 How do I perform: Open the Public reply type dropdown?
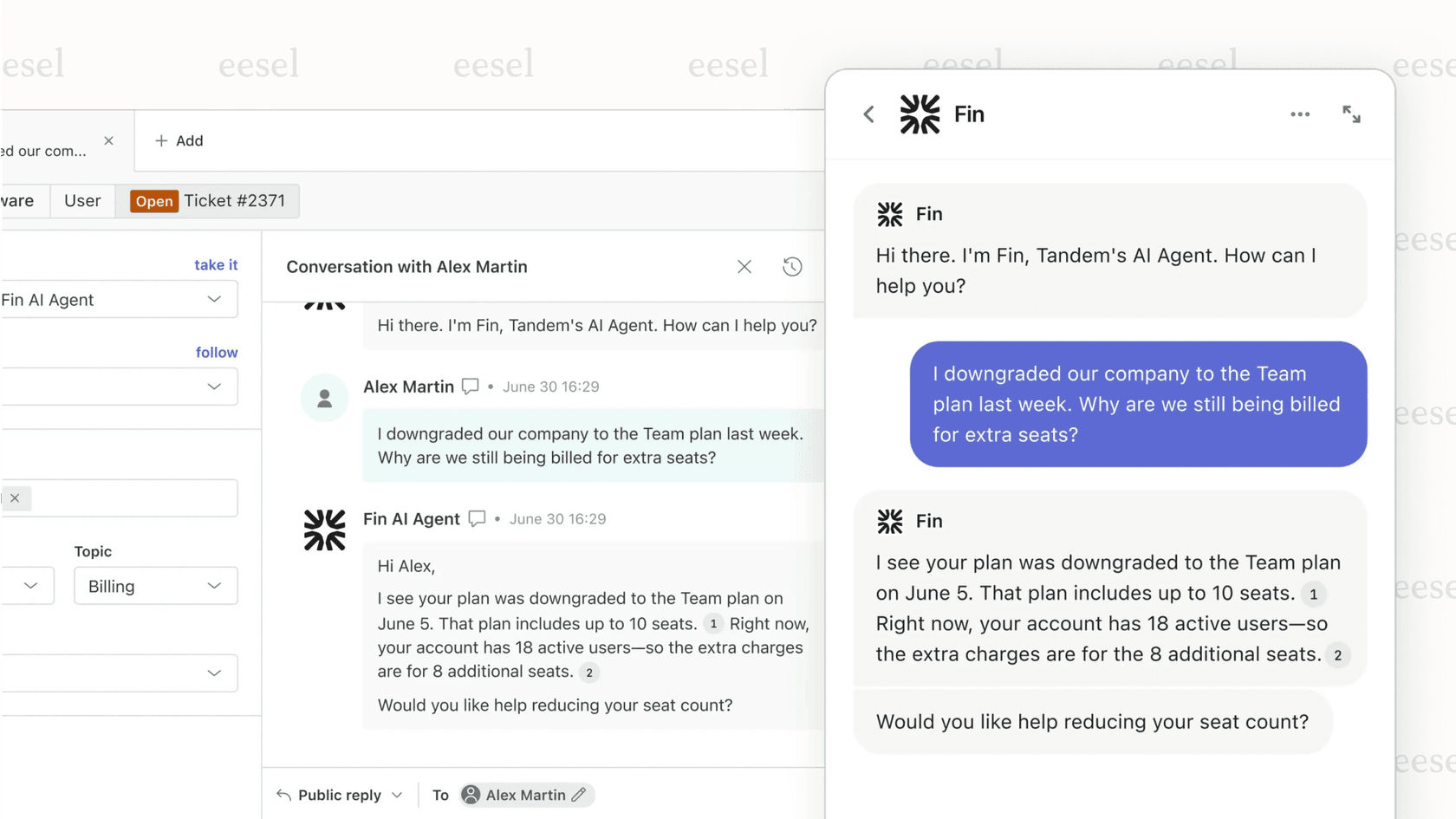[338, 794]
